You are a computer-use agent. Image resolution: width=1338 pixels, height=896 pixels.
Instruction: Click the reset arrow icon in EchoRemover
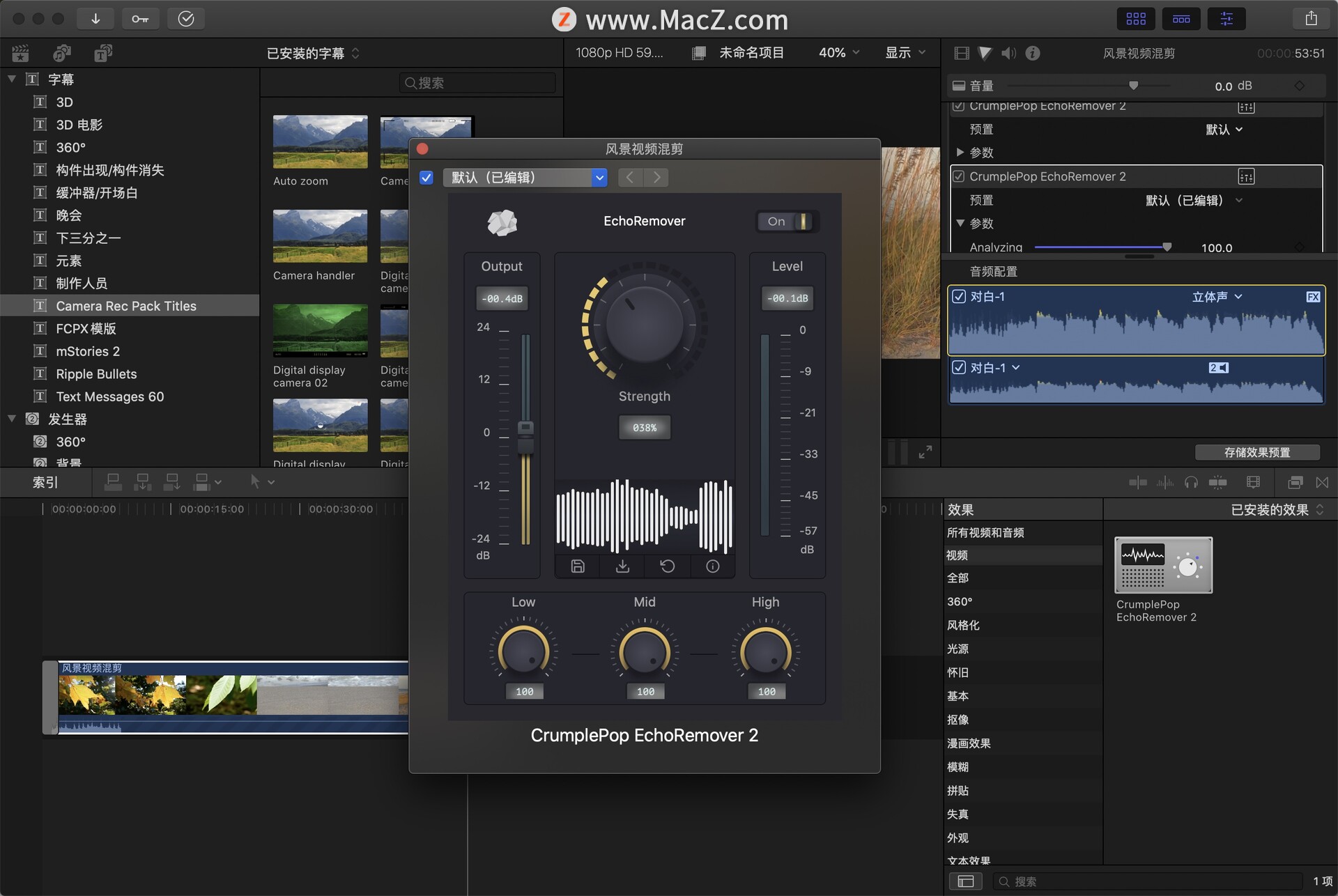tap(667, 566)
